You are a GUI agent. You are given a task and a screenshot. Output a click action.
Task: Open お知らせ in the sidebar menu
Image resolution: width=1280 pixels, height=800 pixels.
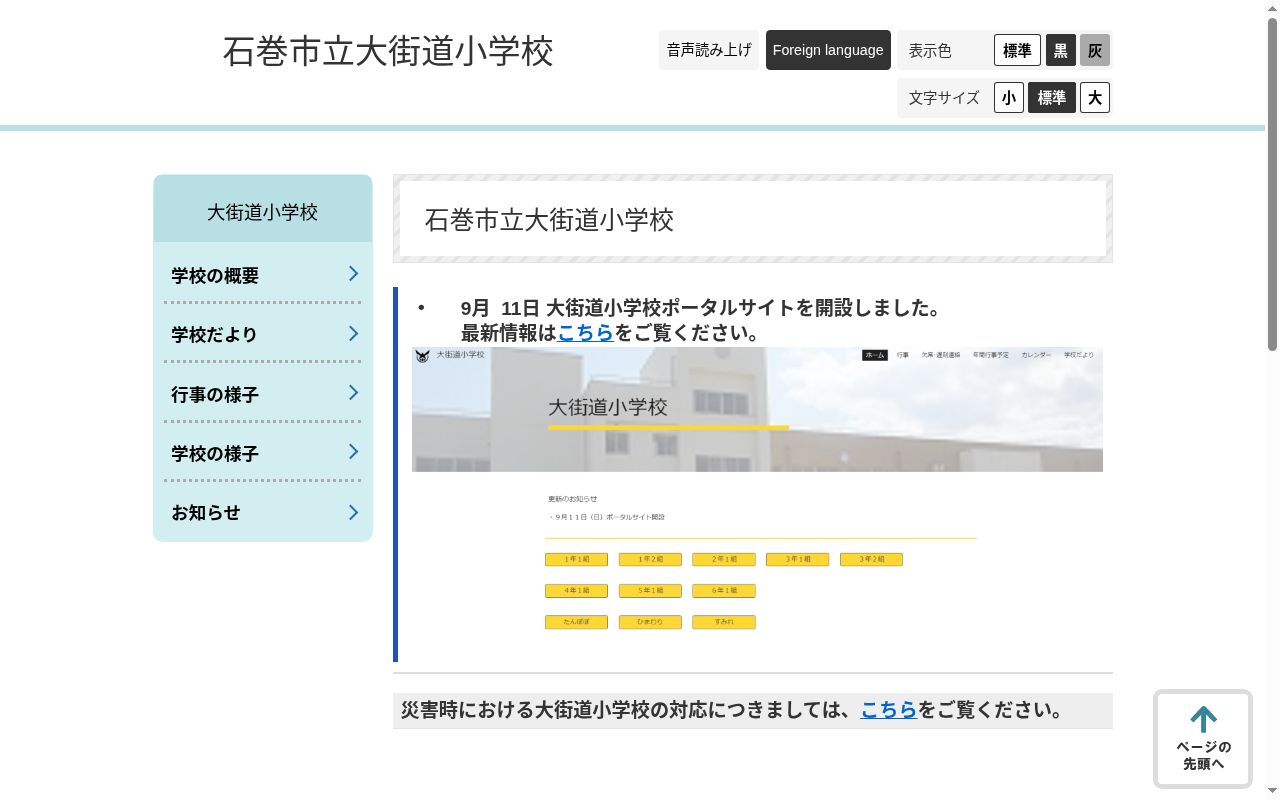(263, 512)
